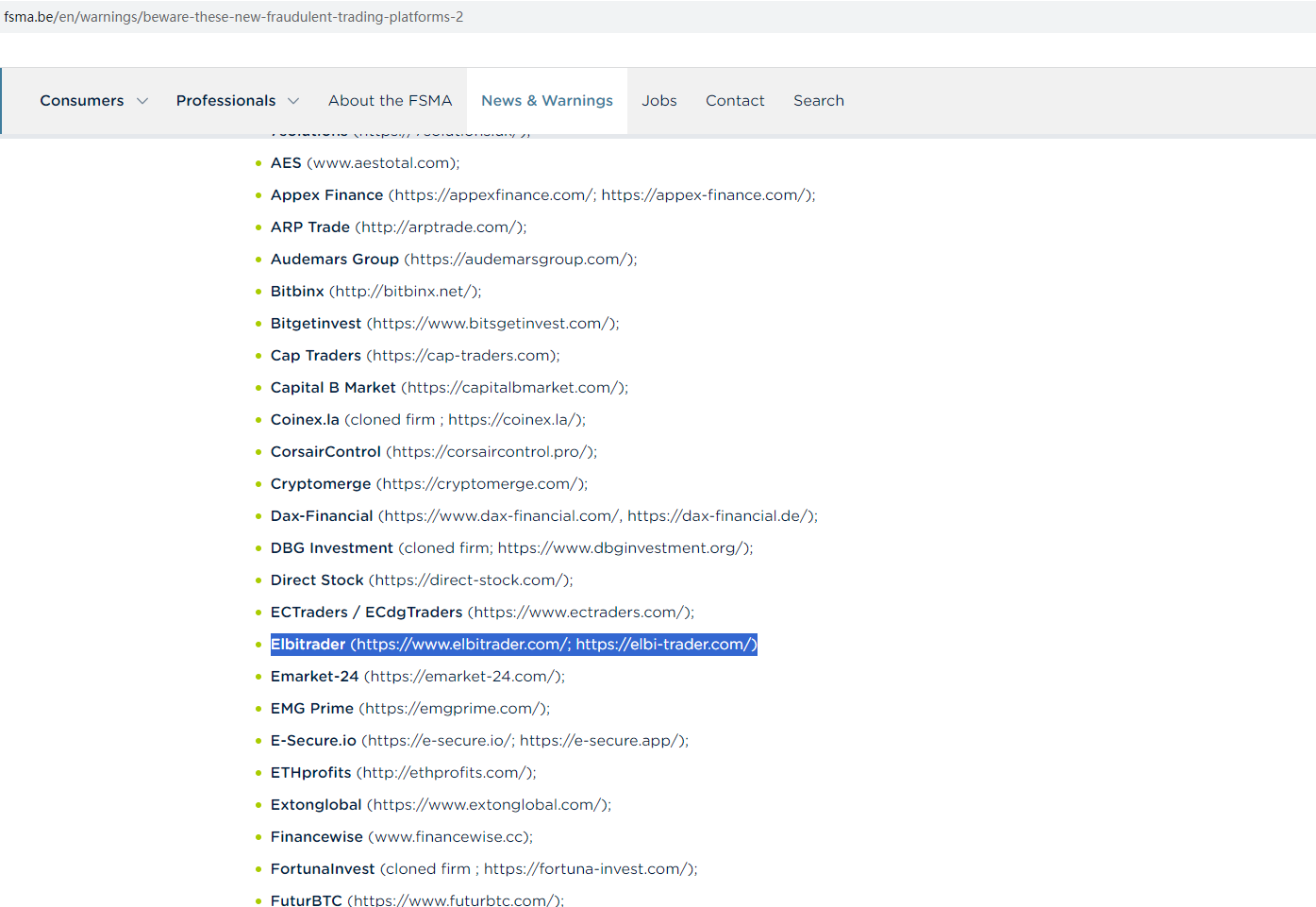
Task: Expand the Consumers menu chevron
Action: [x=142, y=101]
